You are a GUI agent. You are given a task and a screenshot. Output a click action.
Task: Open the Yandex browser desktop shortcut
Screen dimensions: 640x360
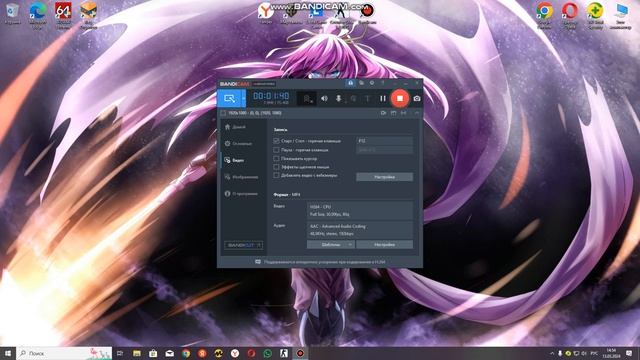click(x=266, y=13)
